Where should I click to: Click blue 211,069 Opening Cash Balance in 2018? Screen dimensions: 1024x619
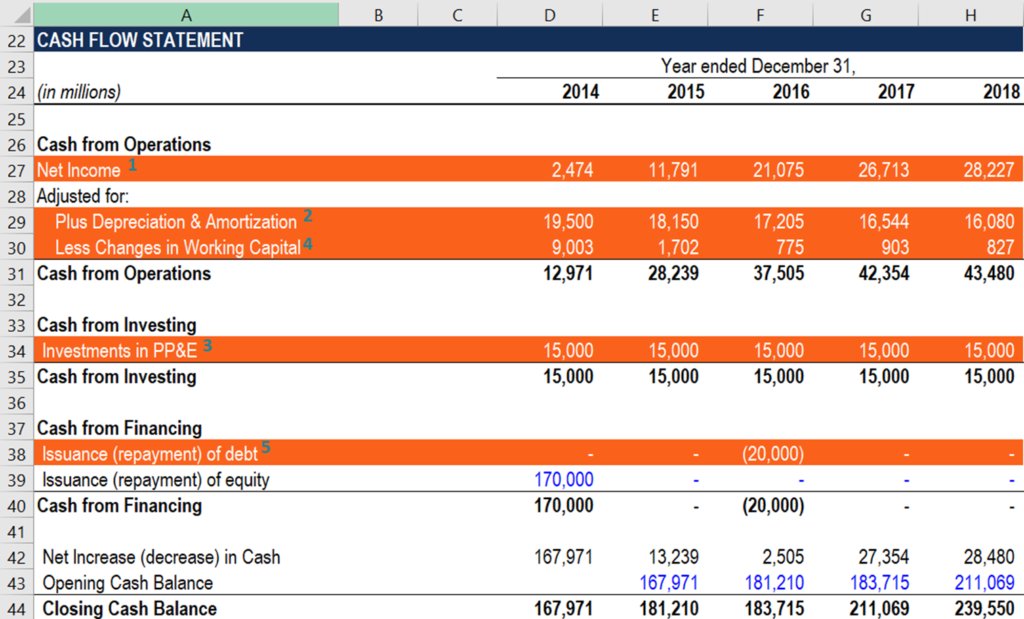983,581
